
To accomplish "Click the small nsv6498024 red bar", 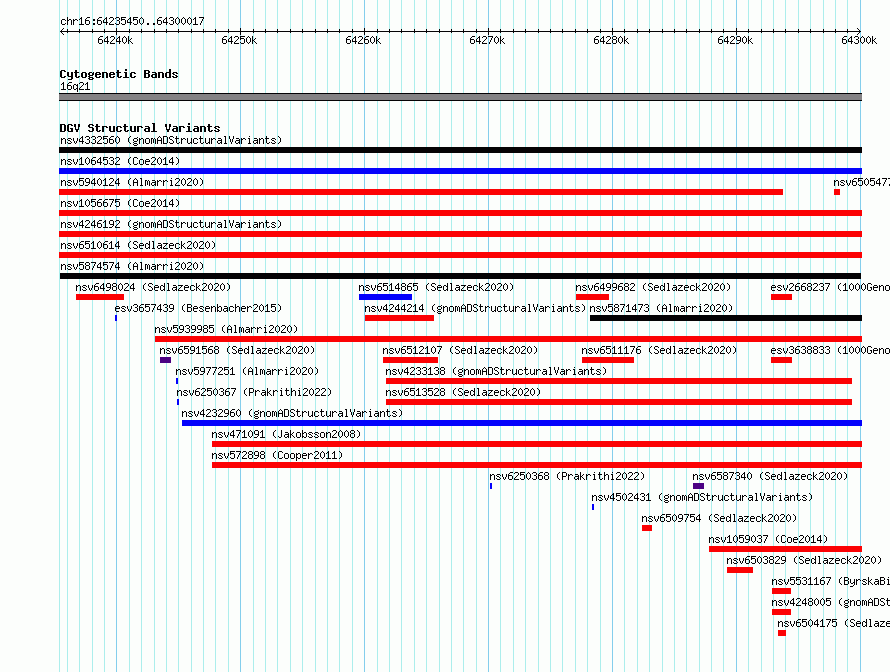I will (x=100, y=297).
